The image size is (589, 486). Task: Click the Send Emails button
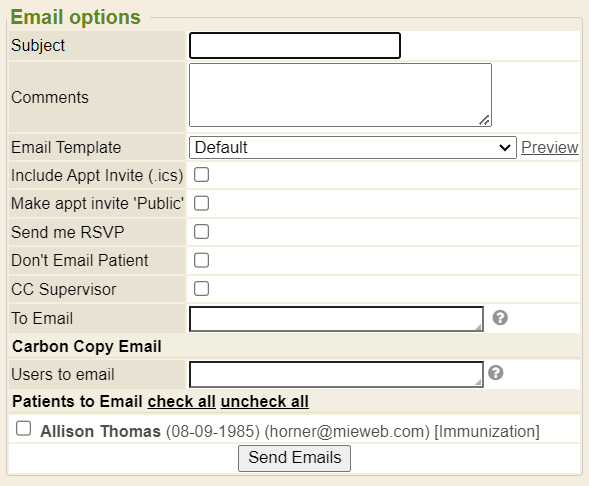coord(294,458)
